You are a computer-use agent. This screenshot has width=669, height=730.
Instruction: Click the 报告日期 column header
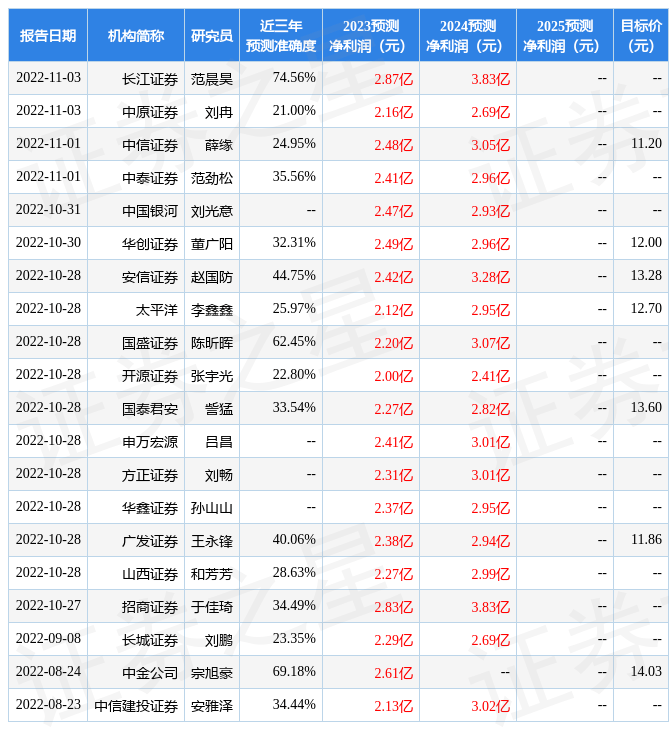pyautogui.click(x=48, y=35)
